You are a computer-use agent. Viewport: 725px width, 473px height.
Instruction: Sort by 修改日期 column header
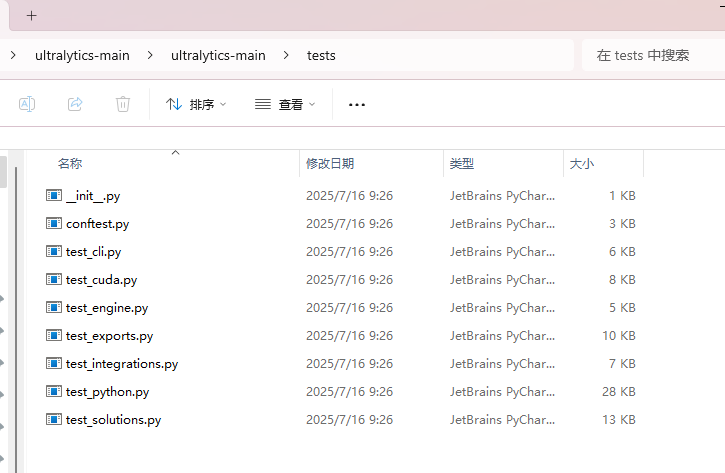(330, 164)
